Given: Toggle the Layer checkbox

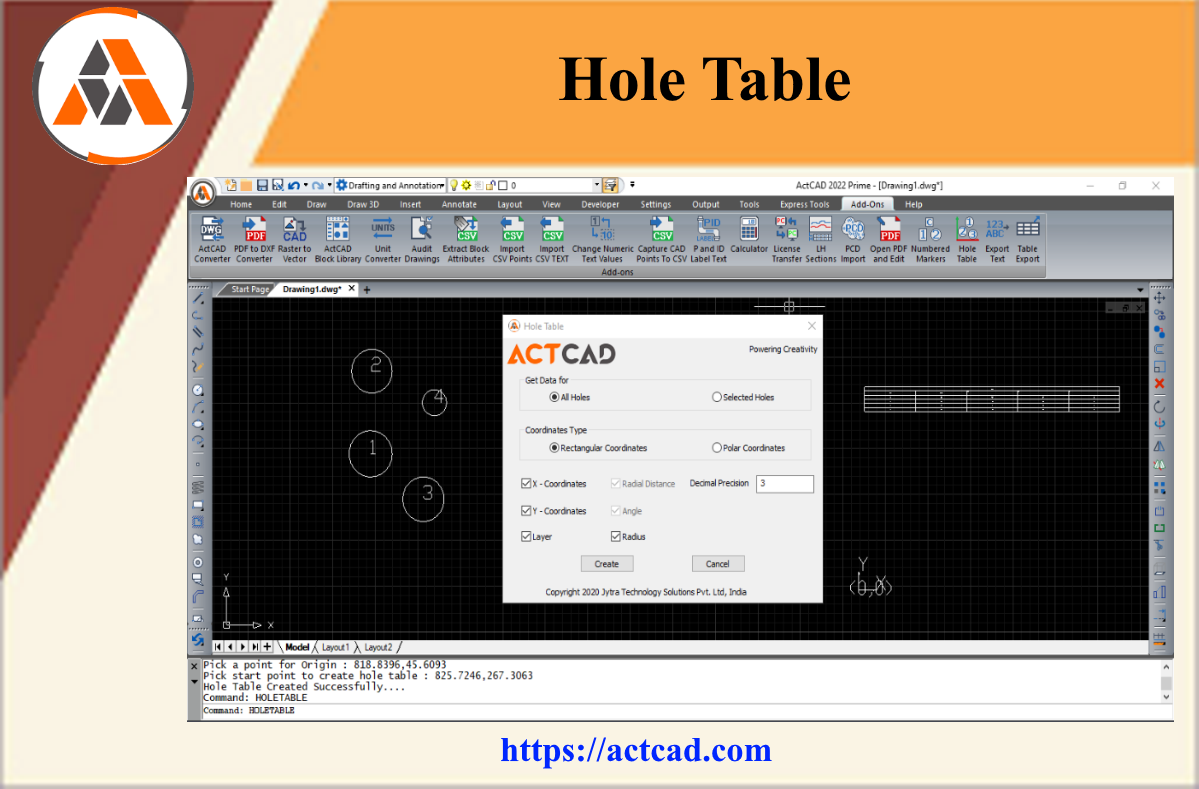Looking at the screenshot, I should (526, 536).
